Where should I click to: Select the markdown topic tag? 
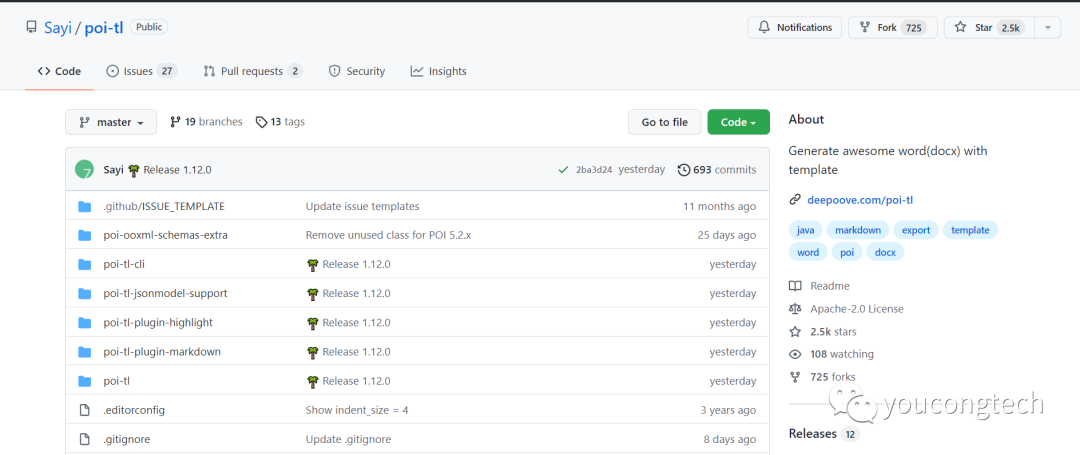(x=858, y=231)
